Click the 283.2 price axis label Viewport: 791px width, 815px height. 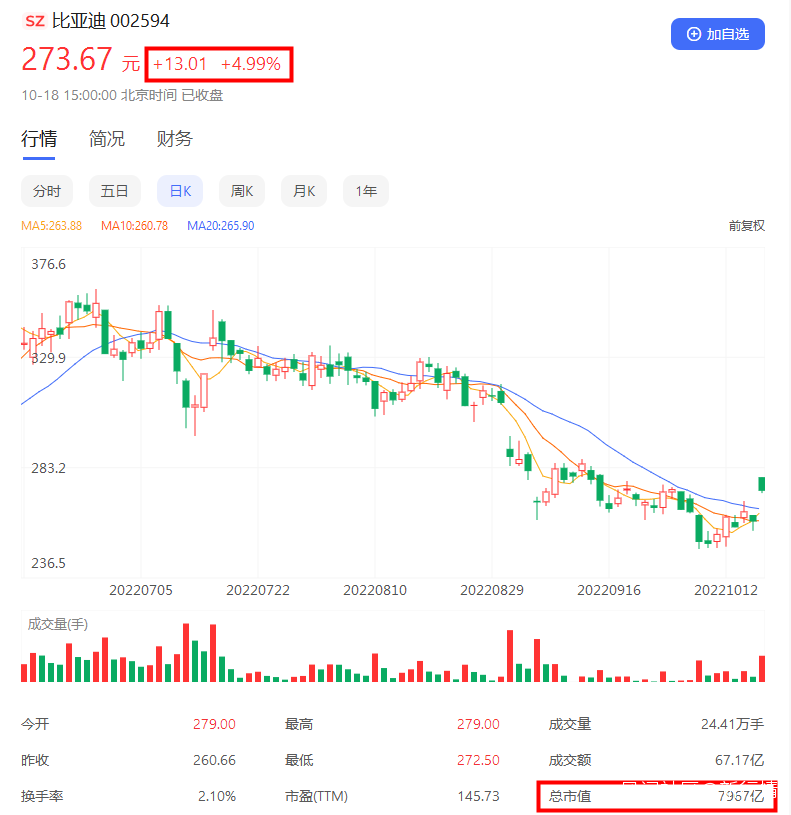pyautogui.click(x=48, y=468)
